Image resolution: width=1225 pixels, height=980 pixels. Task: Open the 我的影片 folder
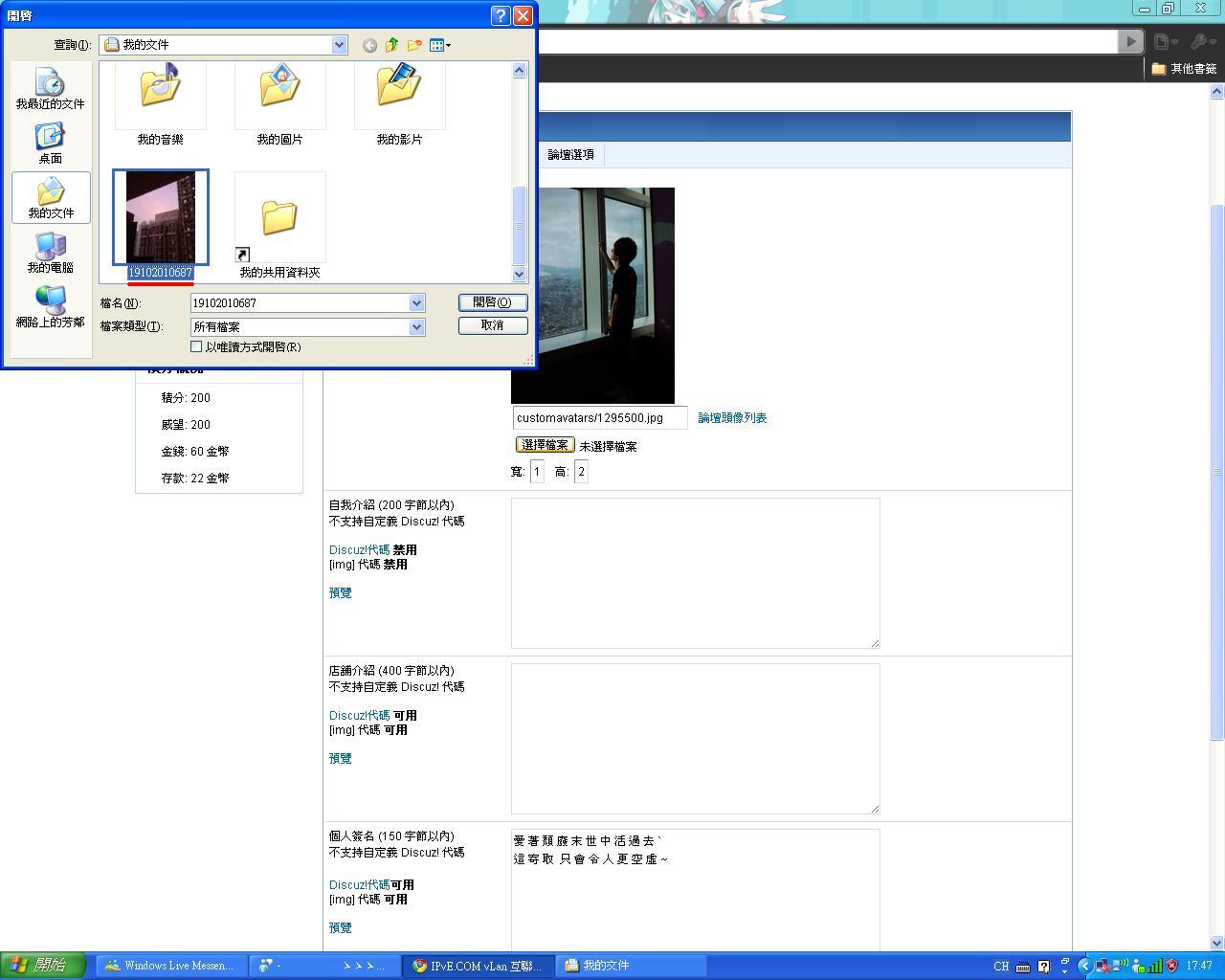[x=399, y=104]
